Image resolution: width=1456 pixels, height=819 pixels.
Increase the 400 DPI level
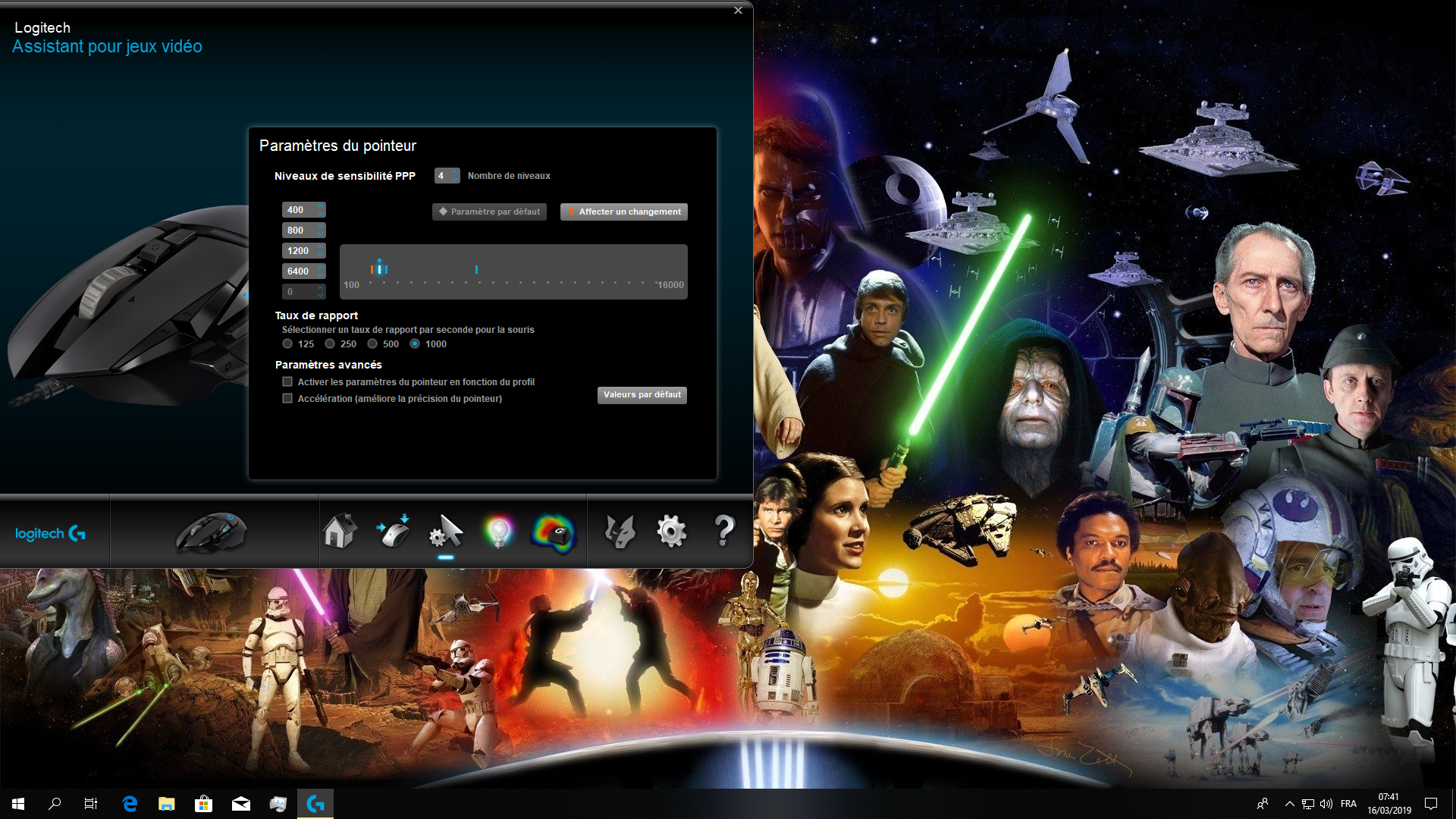321,206
